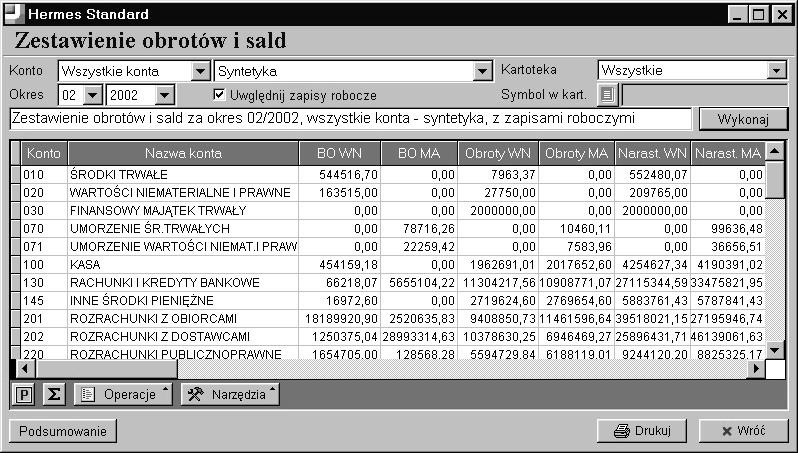
Task: Click the value 18189920,90 cell
Action: click(x=339, y=319)
